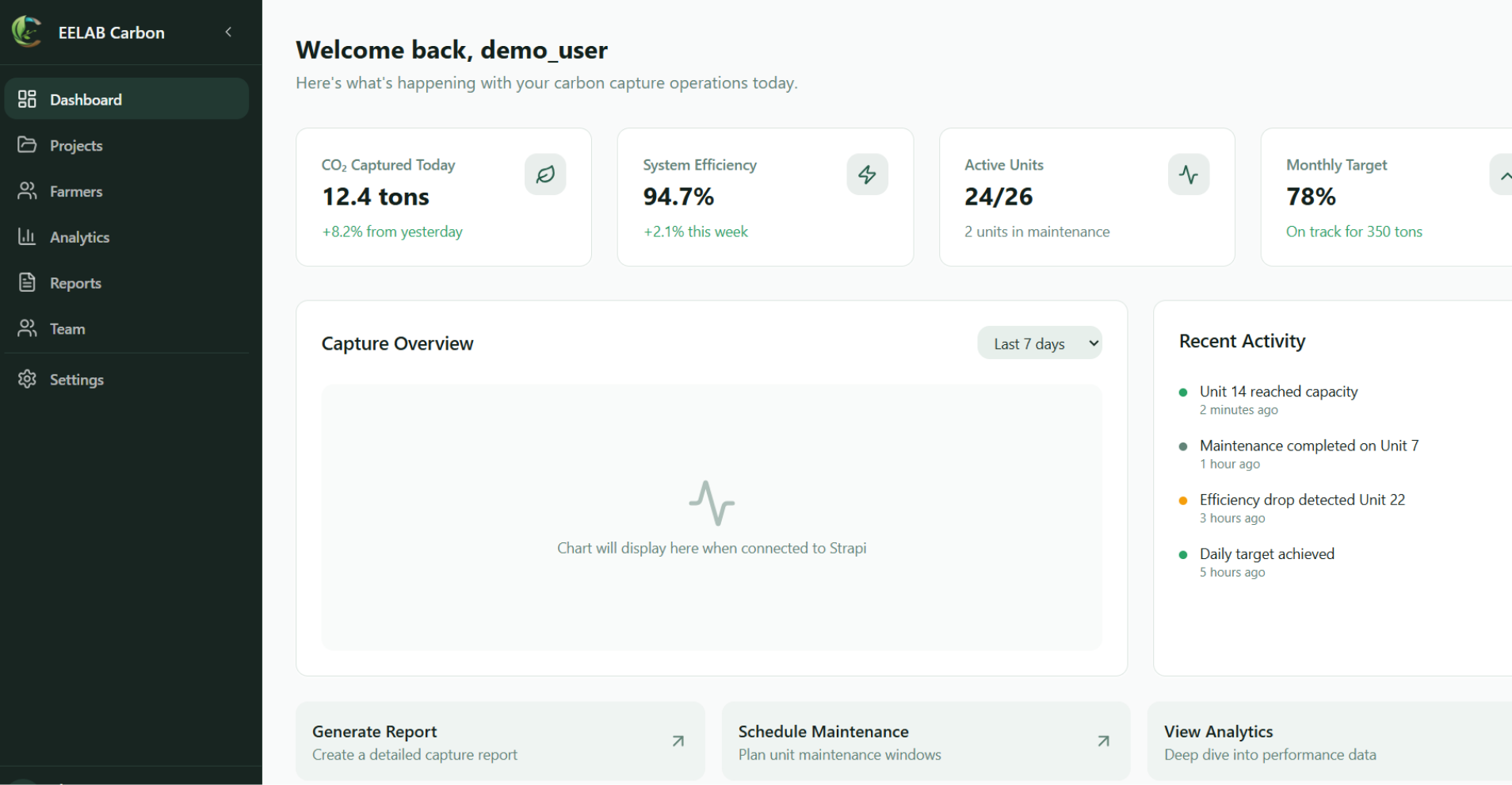Click the Farmers people icon
Viewport: 1512px width, 785px height.
27,191
